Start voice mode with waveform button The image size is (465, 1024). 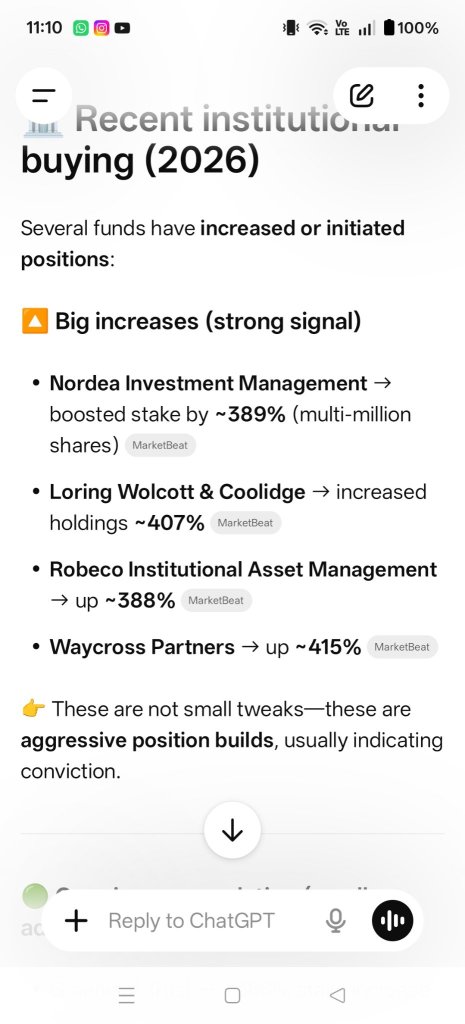[393, 921]
